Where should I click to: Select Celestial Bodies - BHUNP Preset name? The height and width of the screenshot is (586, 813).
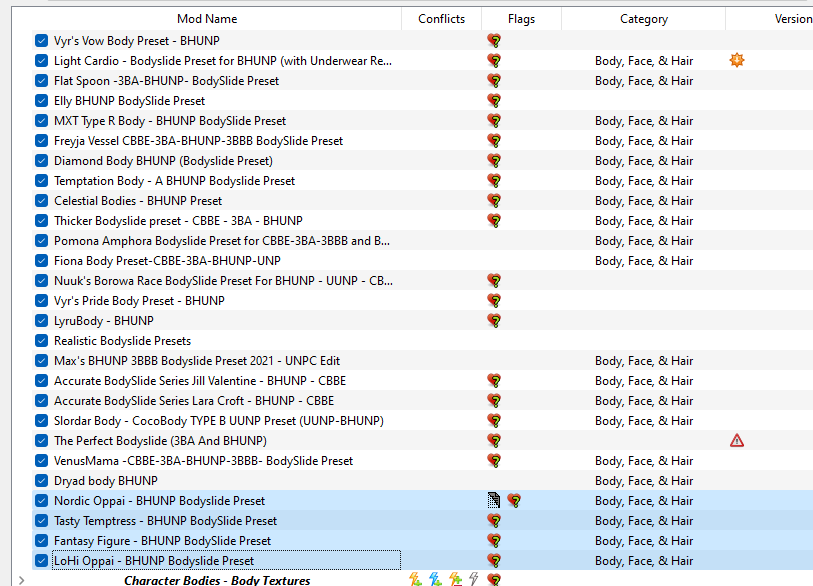coord(138,201)
